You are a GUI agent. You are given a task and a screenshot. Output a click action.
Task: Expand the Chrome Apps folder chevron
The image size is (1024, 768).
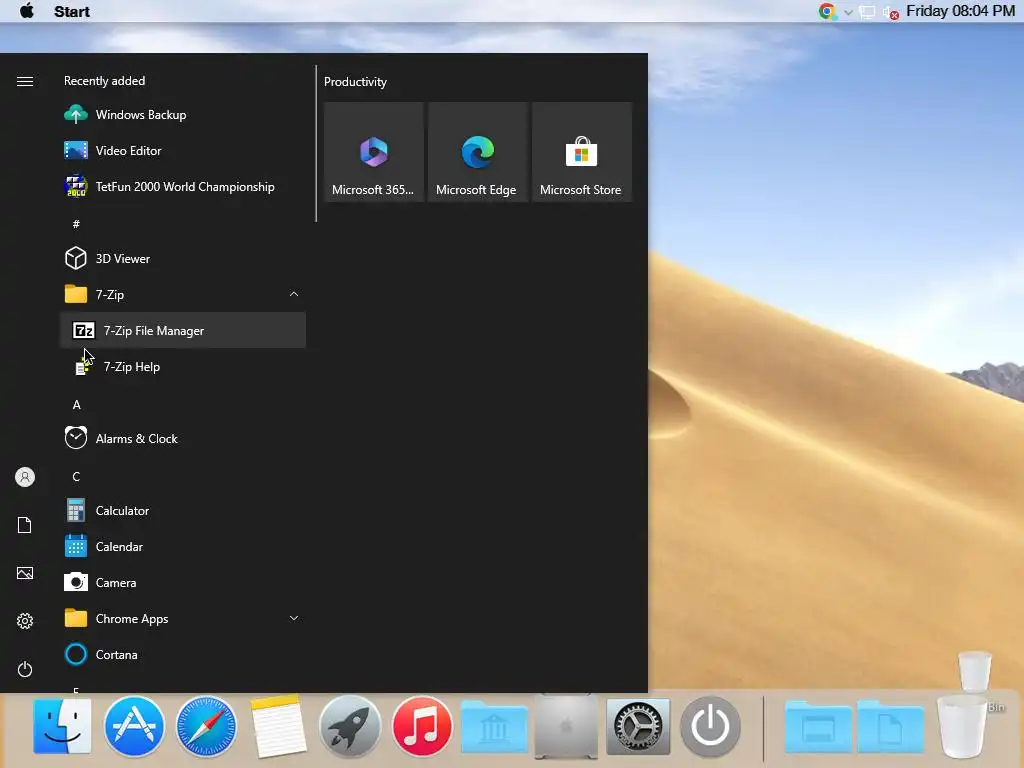(294, 618)
